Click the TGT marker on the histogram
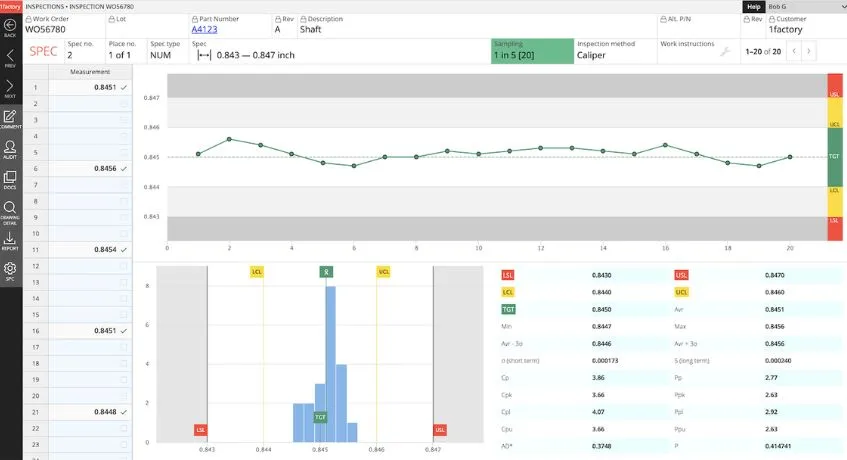This screenshot has width=847, height=460. pyautogui.click(x=320, y=417)
